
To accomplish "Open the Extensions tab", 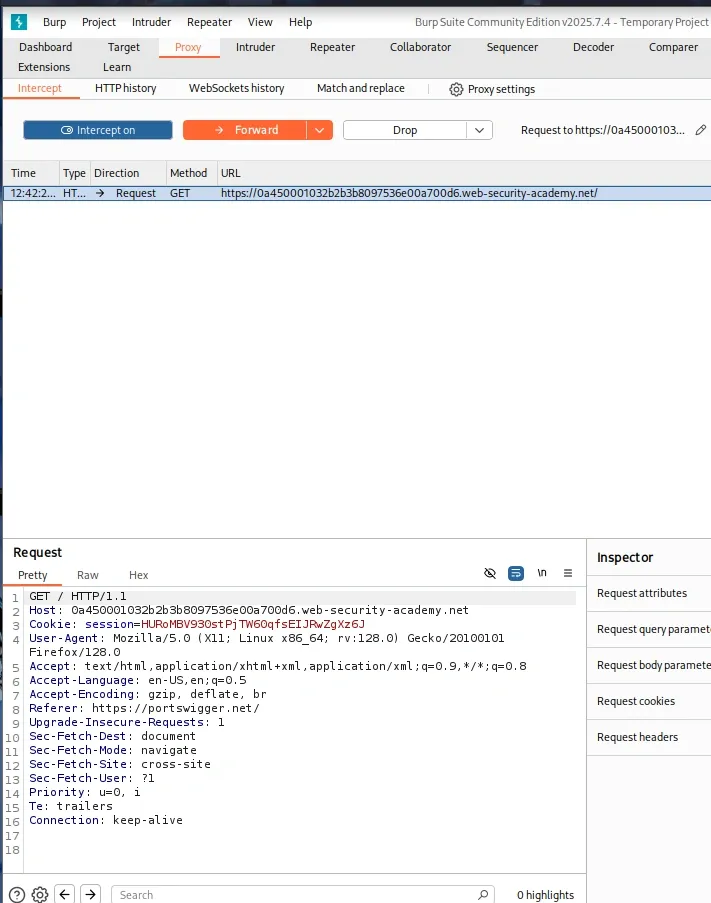I will click(44, 67).
